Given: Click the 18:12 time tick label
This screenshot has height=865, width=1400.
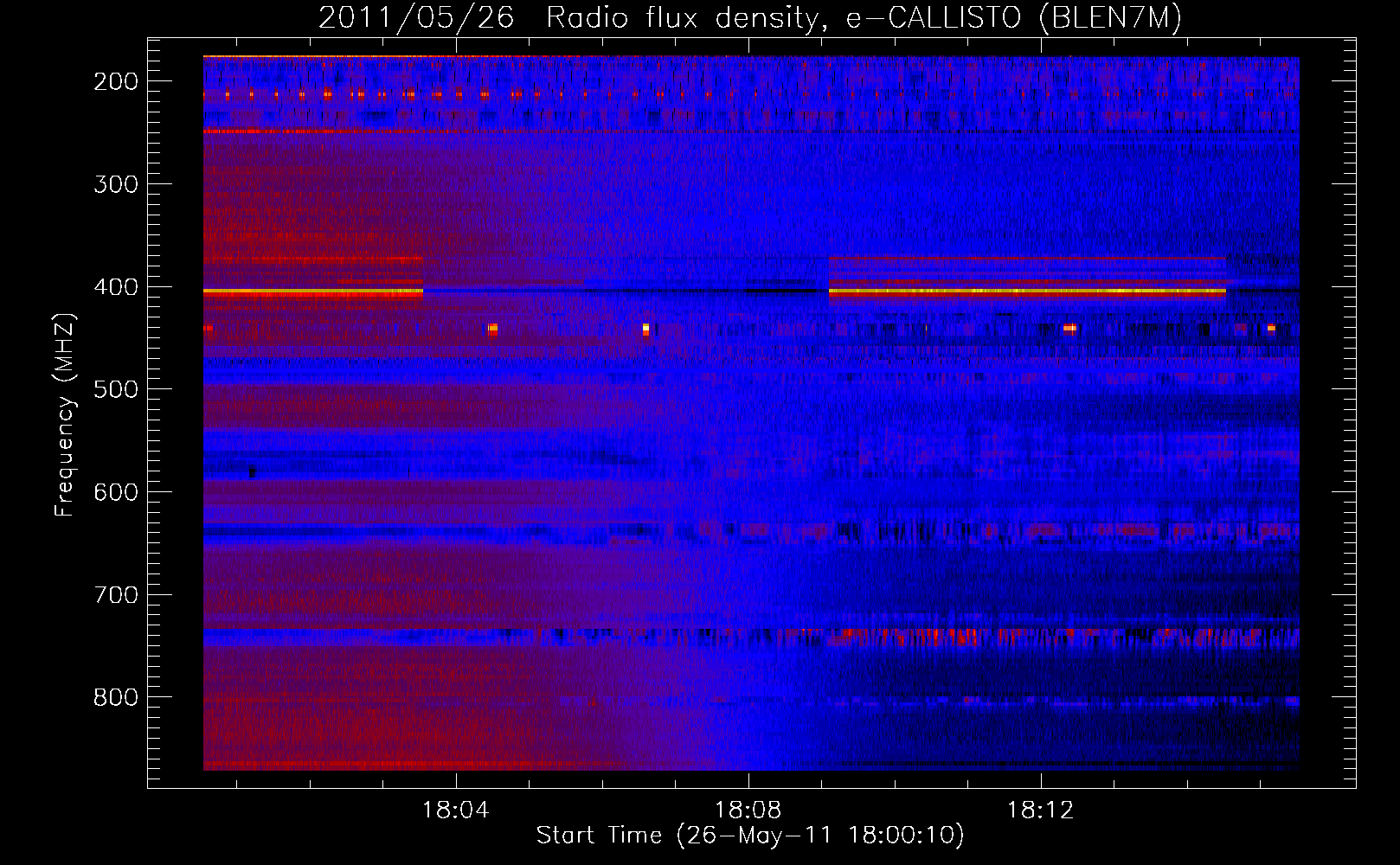Looking at the screenshot, I should click(1040, 811).
